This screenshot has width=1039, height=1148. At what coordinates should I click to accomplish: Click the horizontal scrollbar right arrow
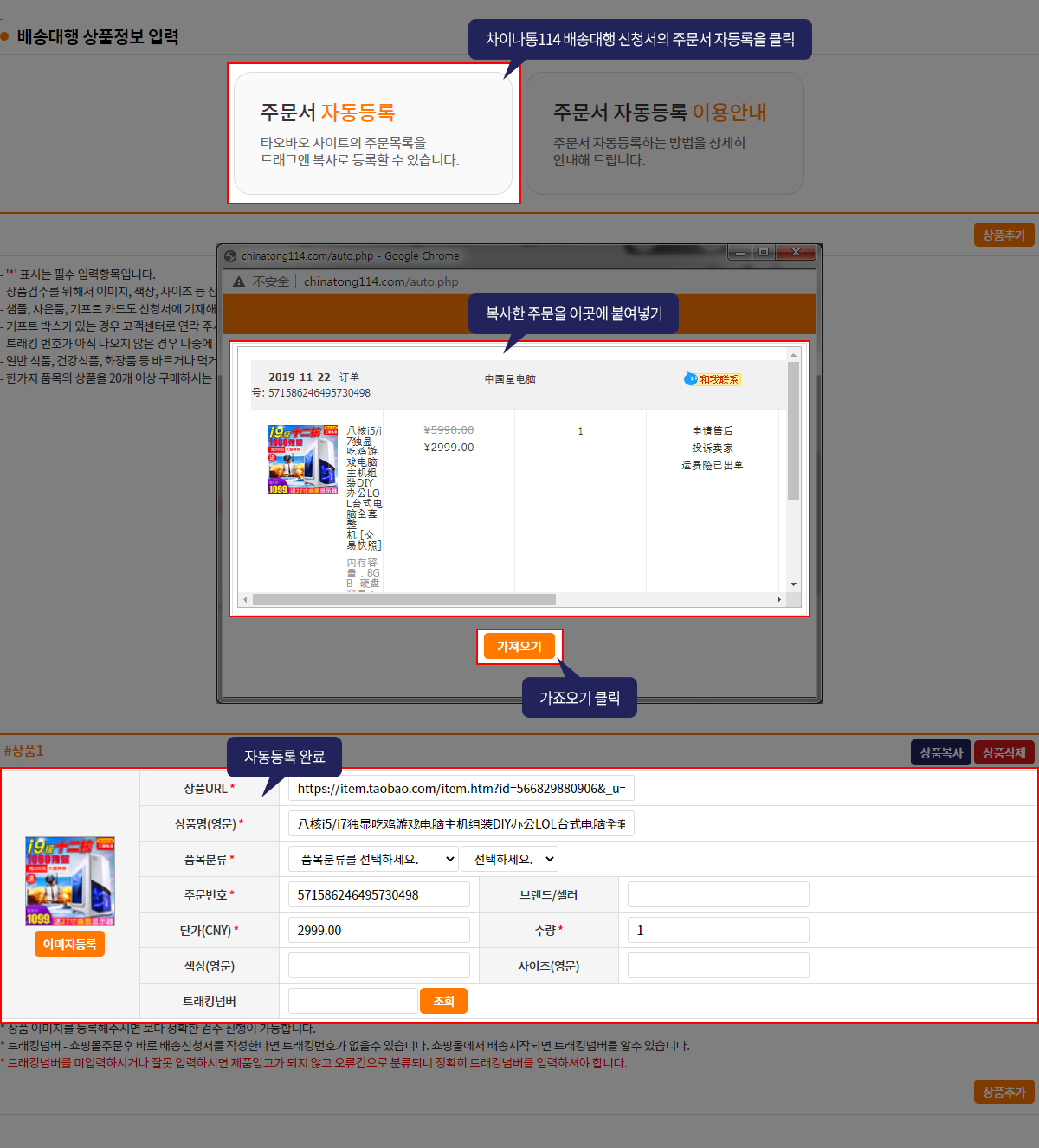[778, 599]
